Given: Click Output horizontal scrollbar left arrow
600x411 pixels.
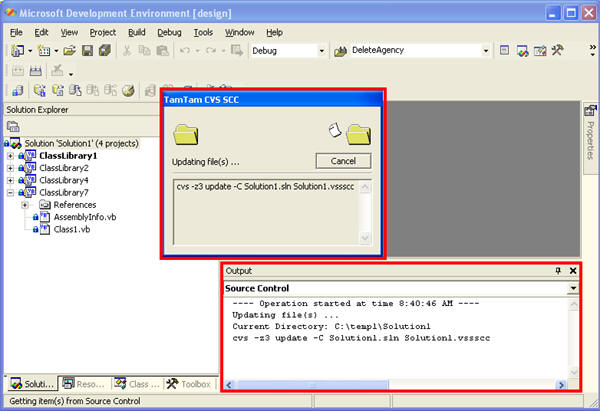Looking at the screenshot, I should 229,384.
